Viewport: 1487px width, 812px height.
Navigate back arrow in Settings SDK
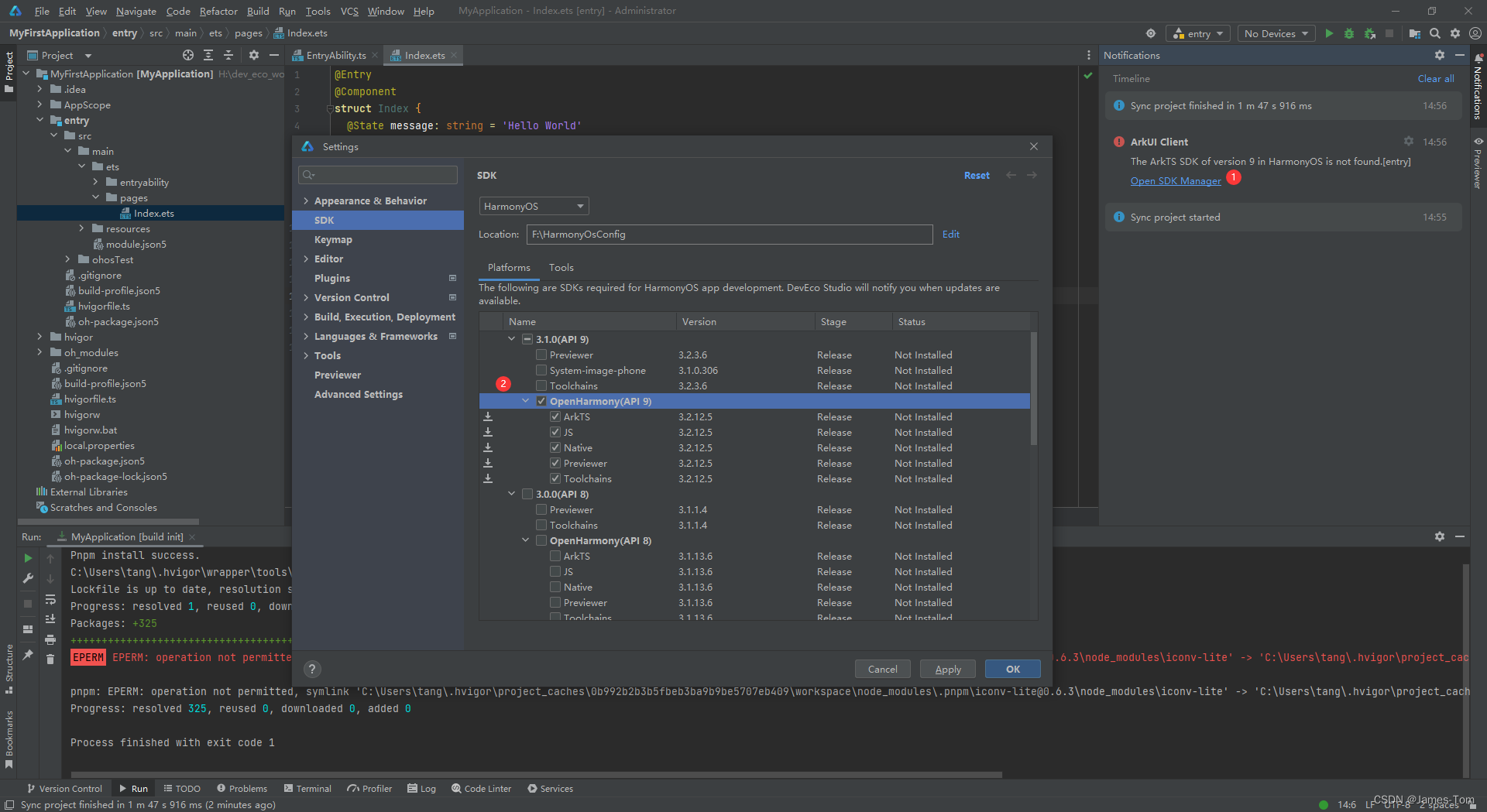coord(1011,175)
